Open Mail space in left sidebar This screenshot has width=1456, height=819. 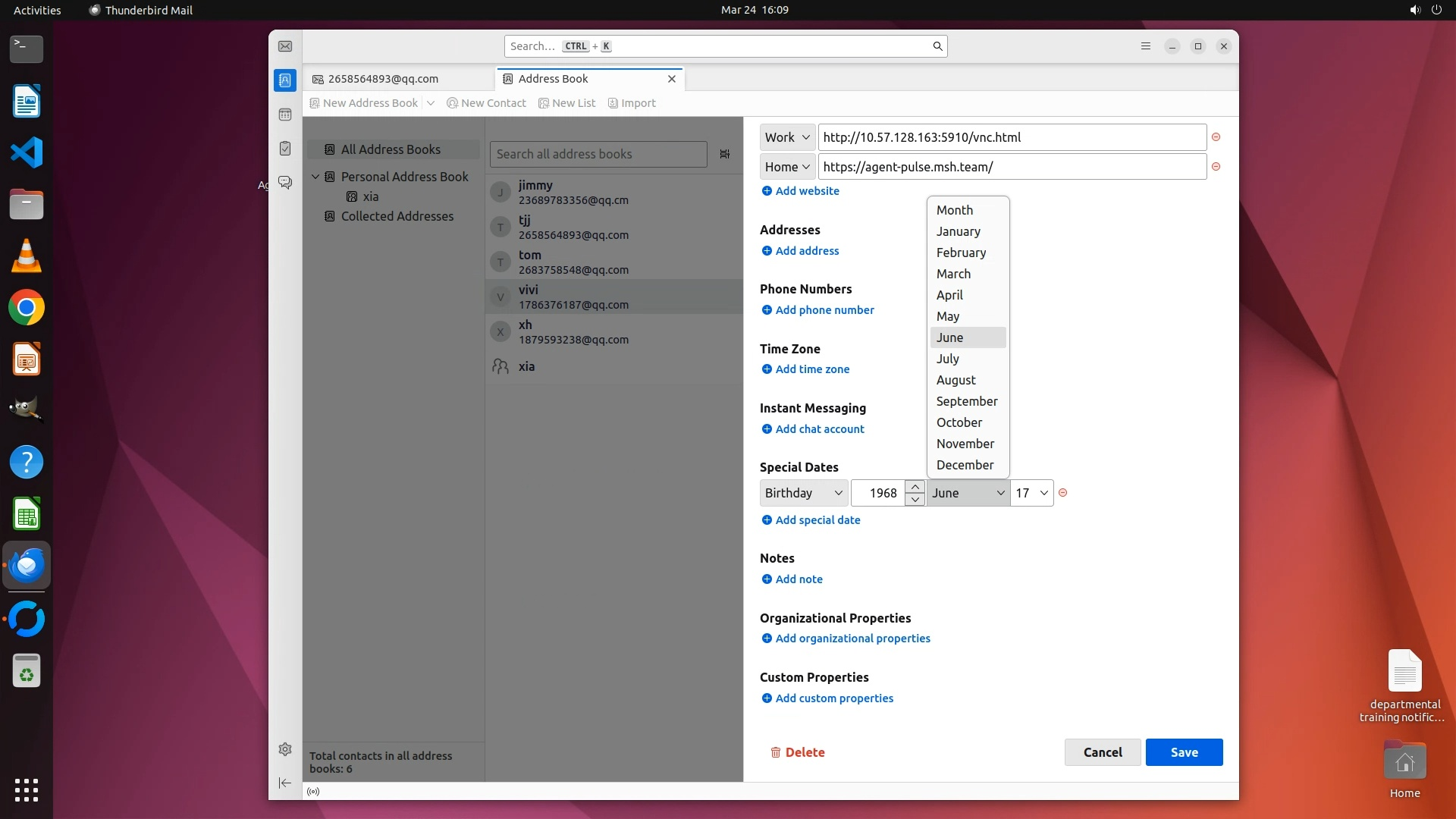click(285, 46)
